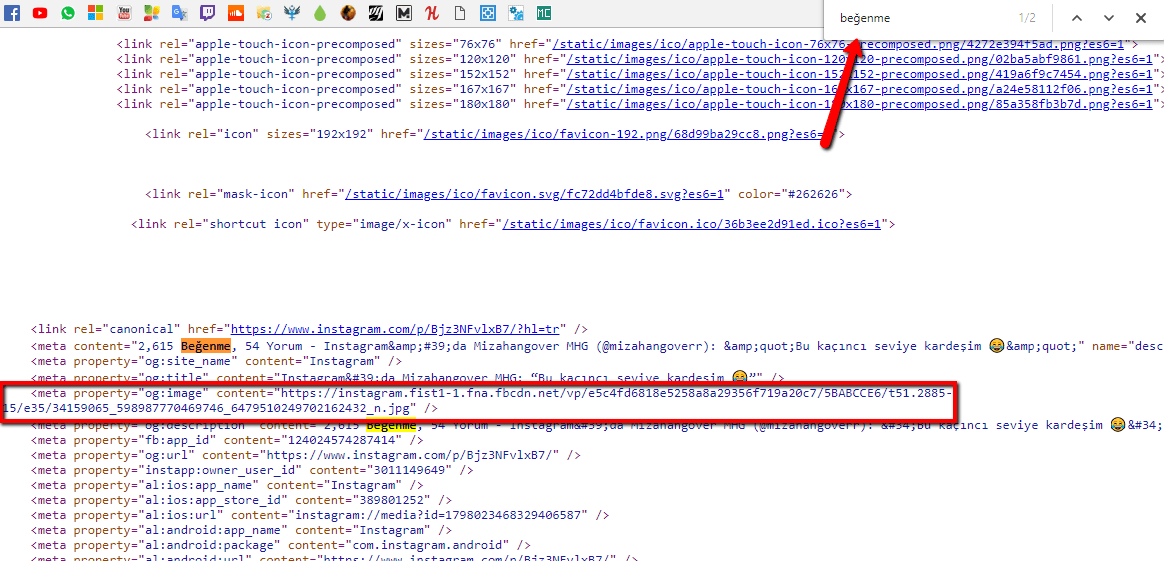Open the SoundCloud bookmark
This screenshot has width=1164, height=561.
(235, 13)
